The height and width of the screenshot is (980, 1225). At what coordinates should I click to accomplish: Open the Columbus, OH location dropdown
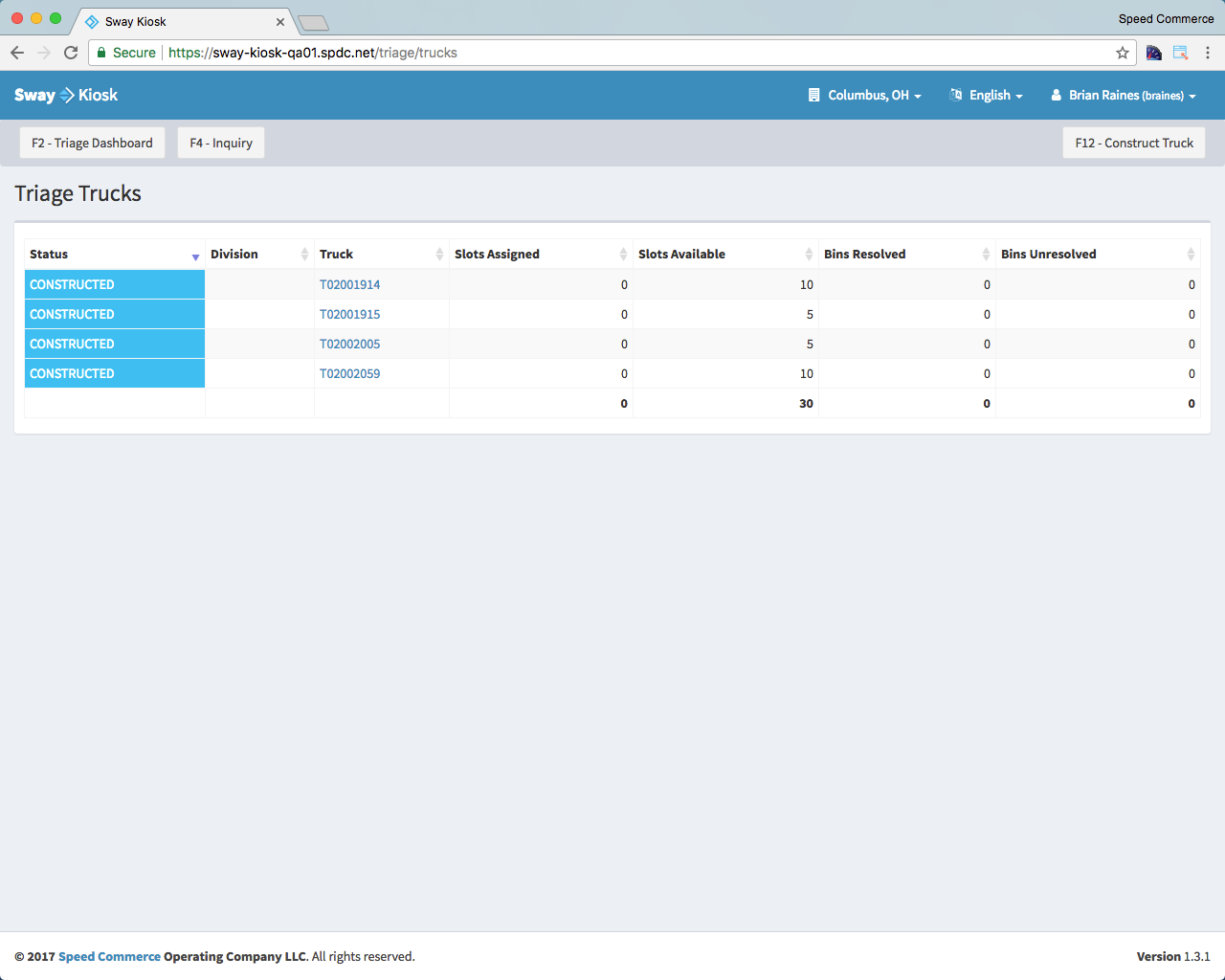coord(865,95)
